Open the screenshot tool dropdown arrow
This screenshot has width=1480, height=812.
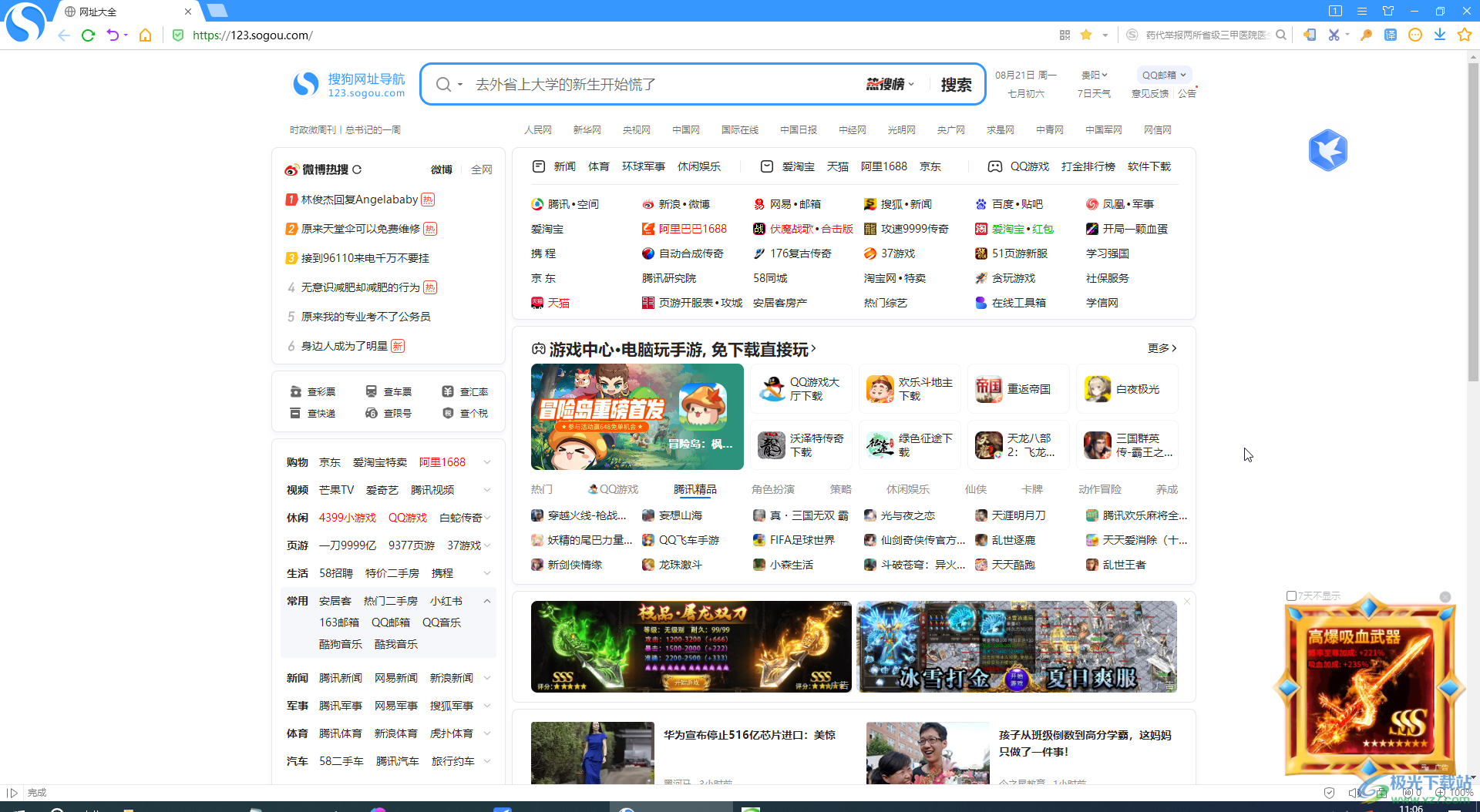tap(1347, 35)
